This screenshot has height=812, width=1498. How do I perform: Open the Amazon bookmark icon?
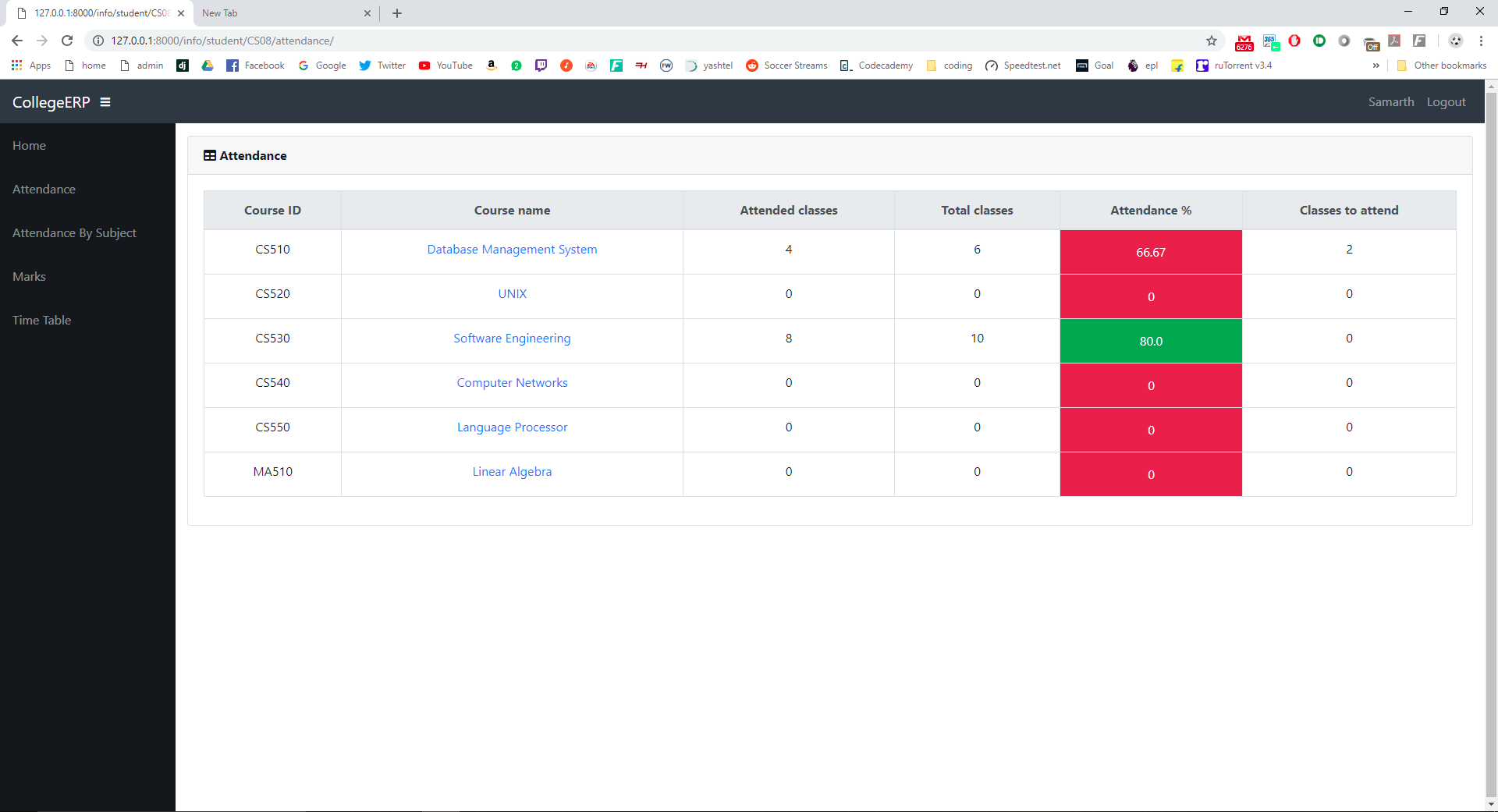(492, 66)
